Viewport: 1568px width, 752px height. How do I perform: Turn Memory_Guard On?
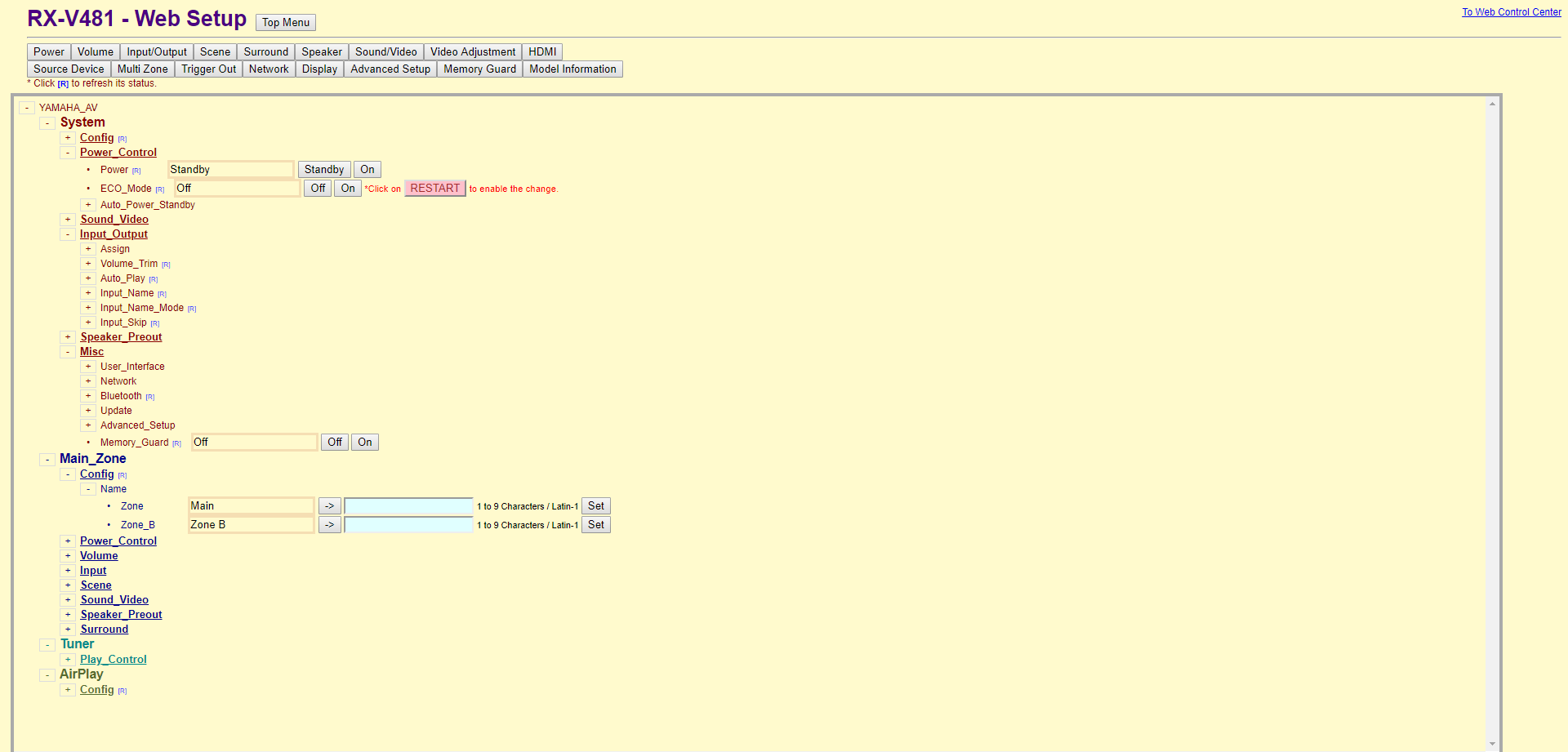click(365, 443)
